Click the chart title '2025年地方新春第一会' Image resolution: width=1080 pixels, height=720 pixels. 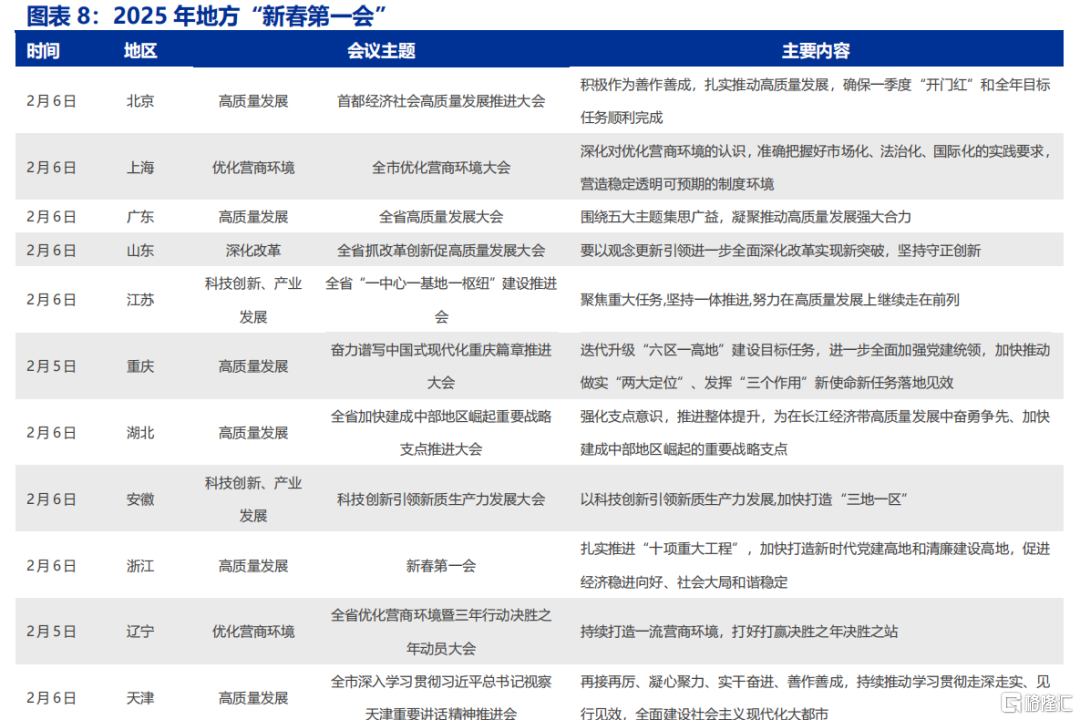[x=206, y=15]
